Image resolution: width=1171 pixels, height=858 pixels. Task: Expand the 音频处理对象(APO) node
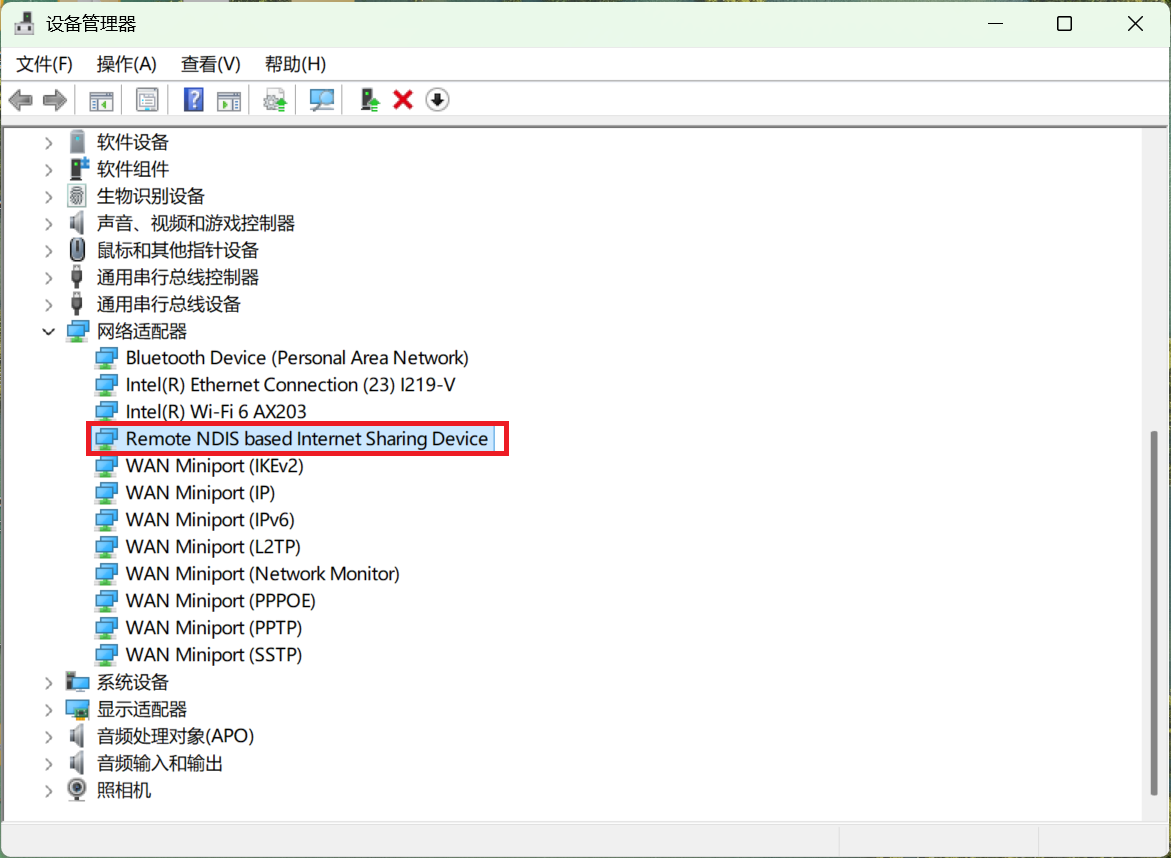pos(49,736)
